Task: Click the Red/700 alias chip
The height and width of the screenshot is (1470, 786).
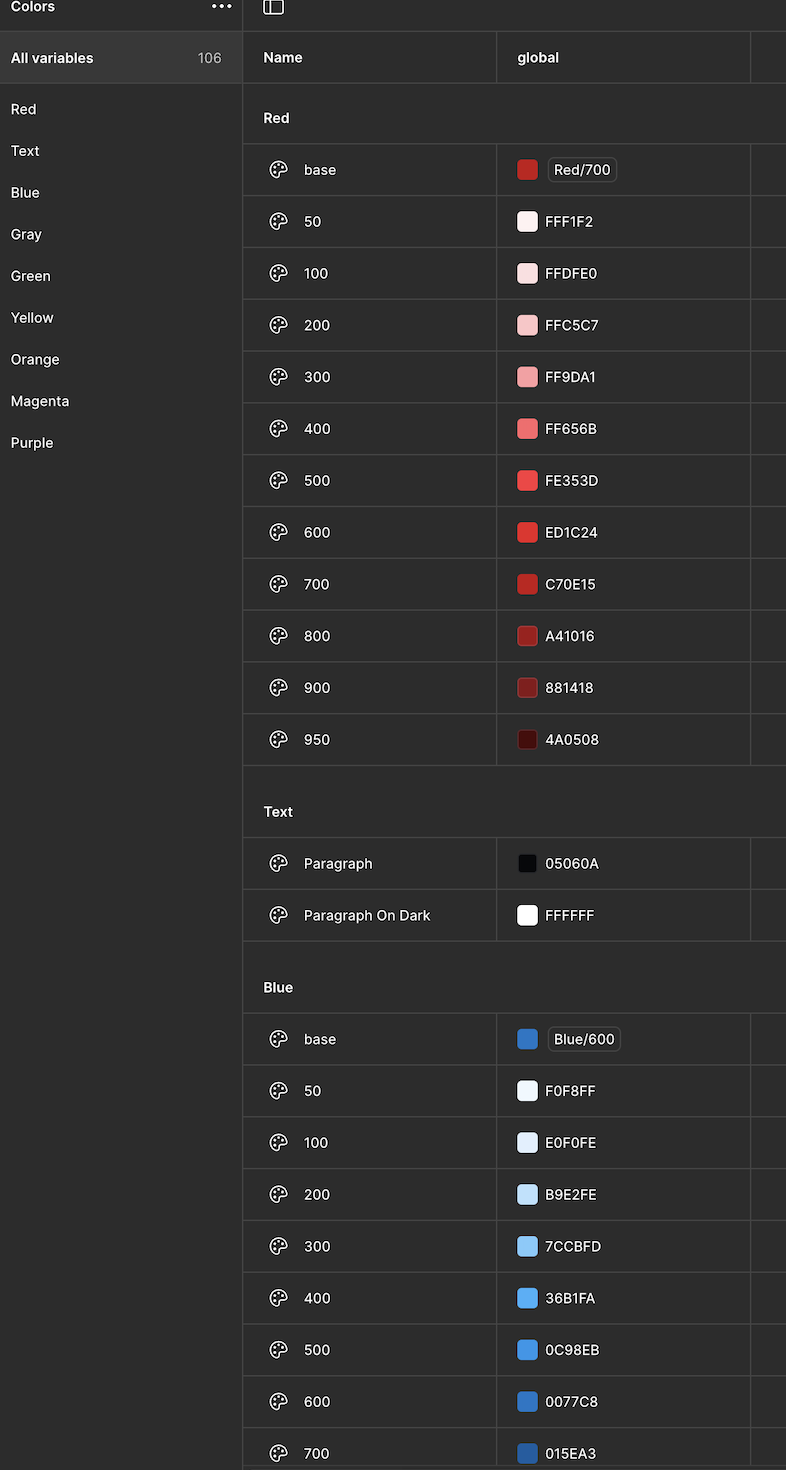Action: pyautogui.click(x=582, y=169)
